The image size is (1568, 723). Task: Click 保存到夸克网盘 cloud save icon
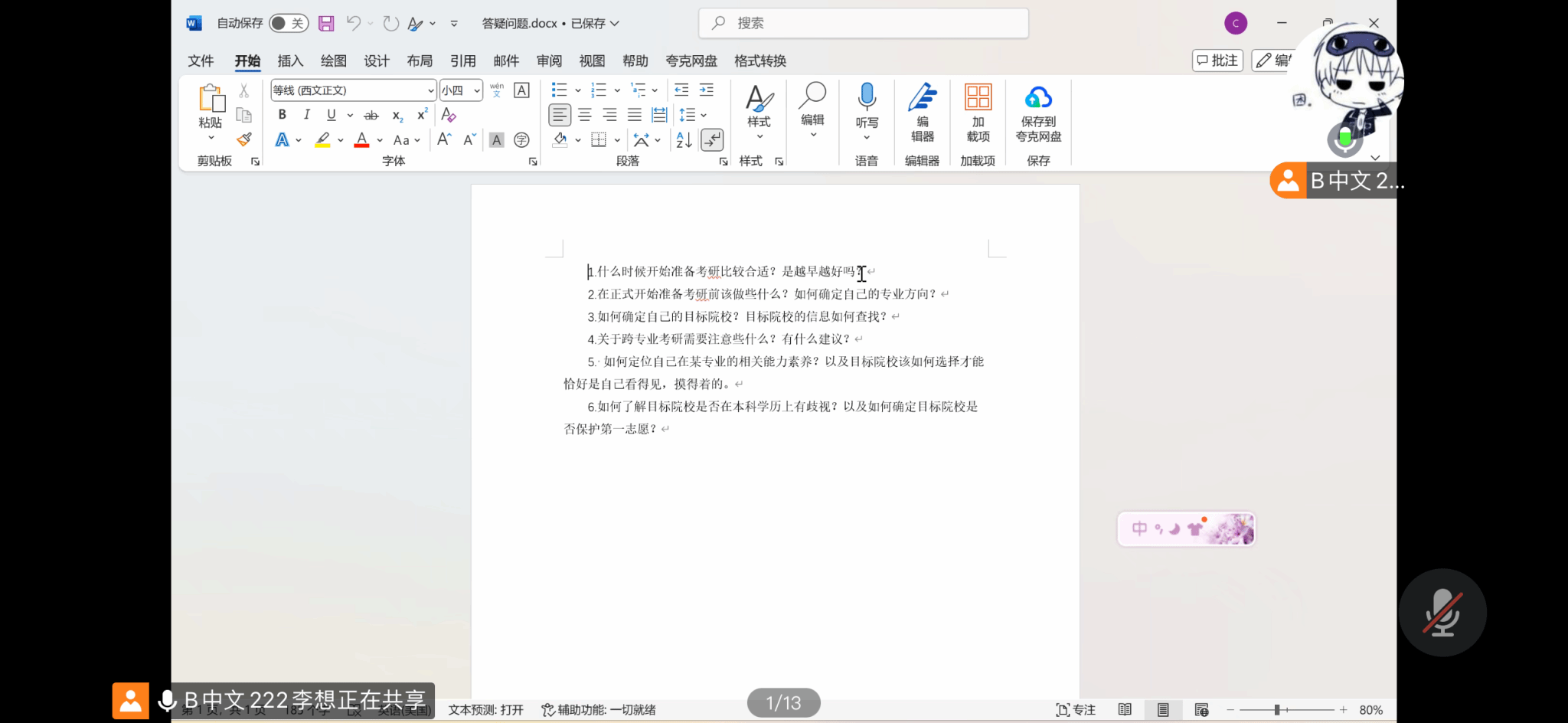1038,98
